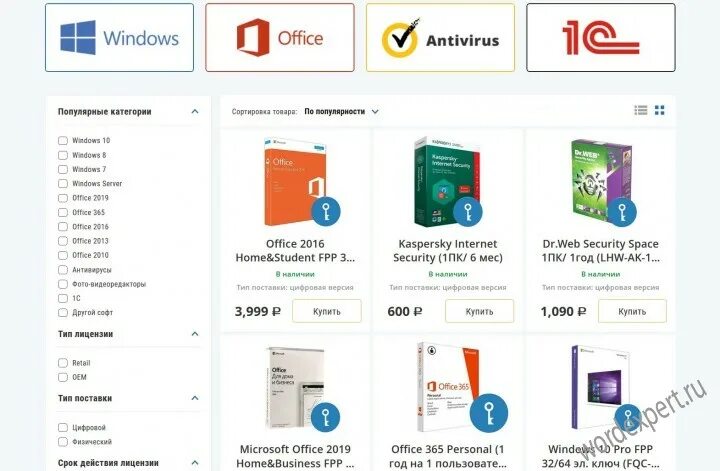The height and width of the screenshot is (471, 720).
Task: Select the Цифровой delivery type checkbox
Action: (x=63, y=427)
